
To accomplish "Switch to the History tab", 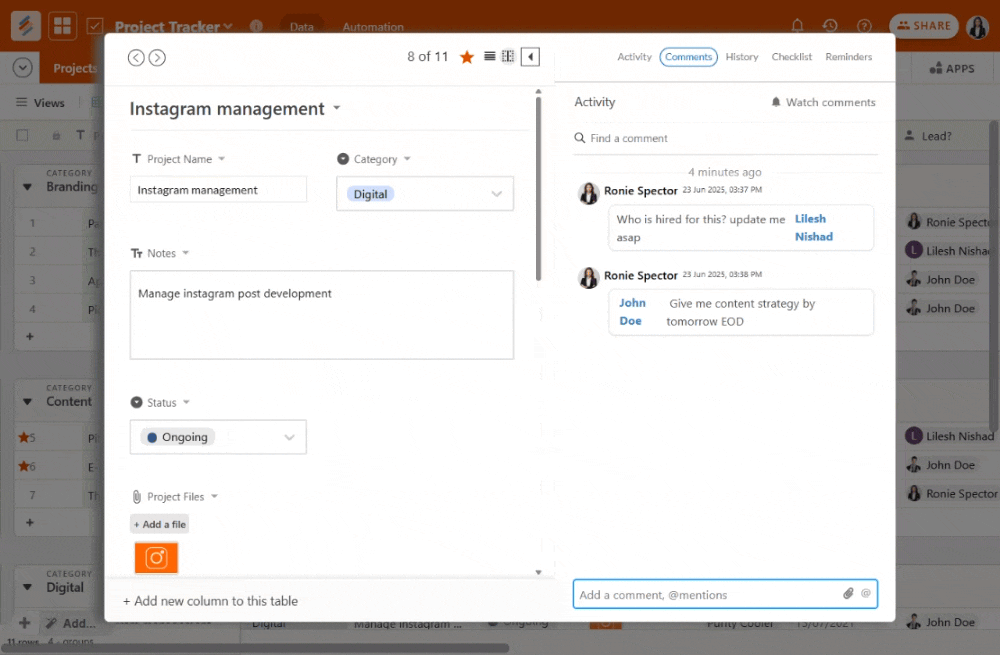I will 742,57.
